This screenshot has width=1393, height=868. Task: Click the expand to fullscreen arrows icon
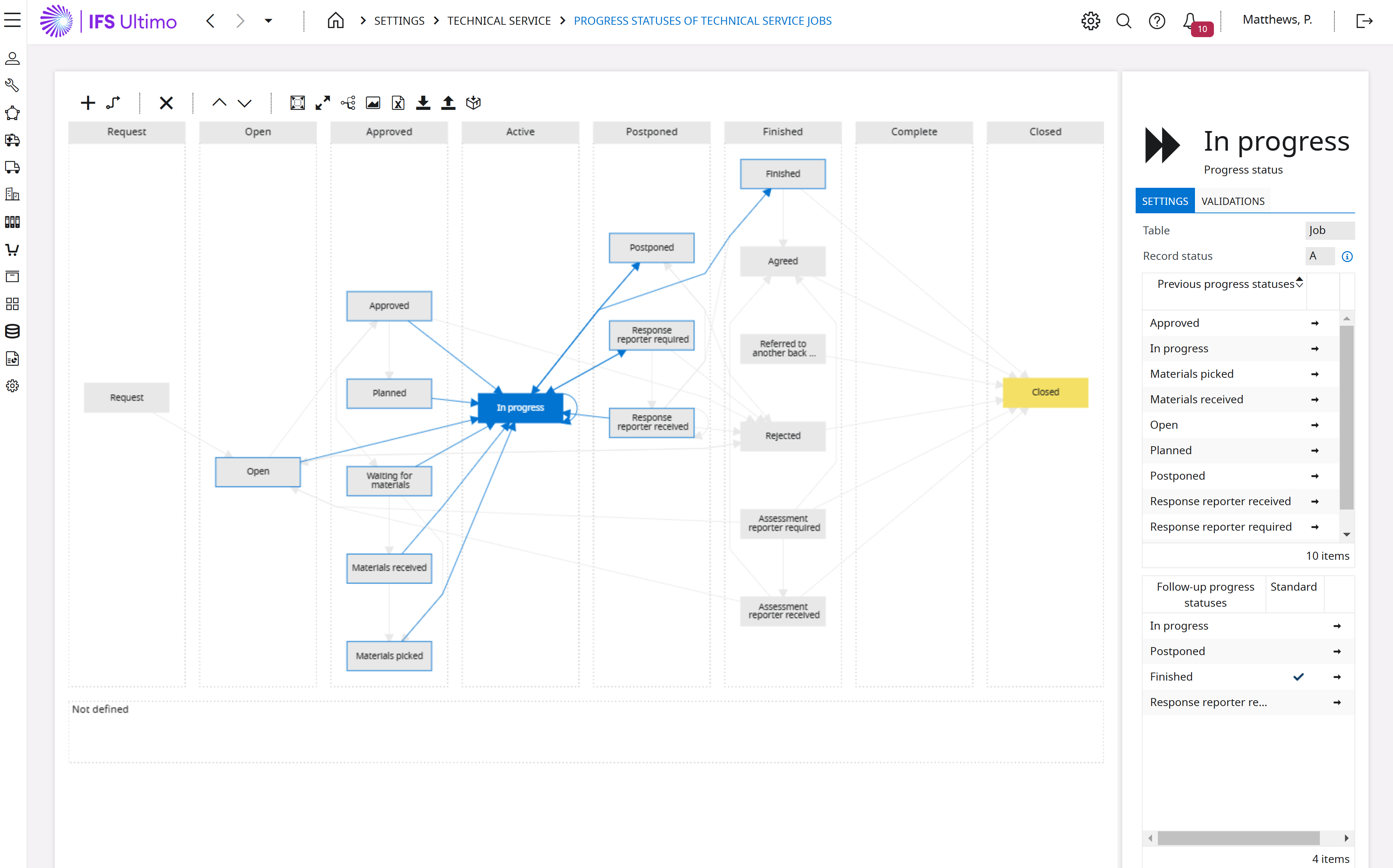point(323,103)
